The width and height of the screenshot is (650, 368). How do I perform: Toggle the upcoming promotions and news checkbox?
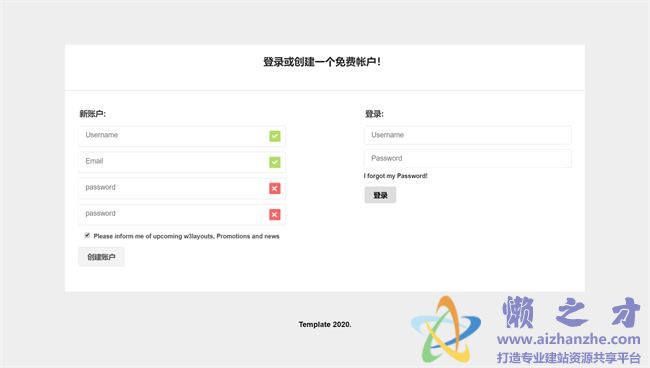87,235
